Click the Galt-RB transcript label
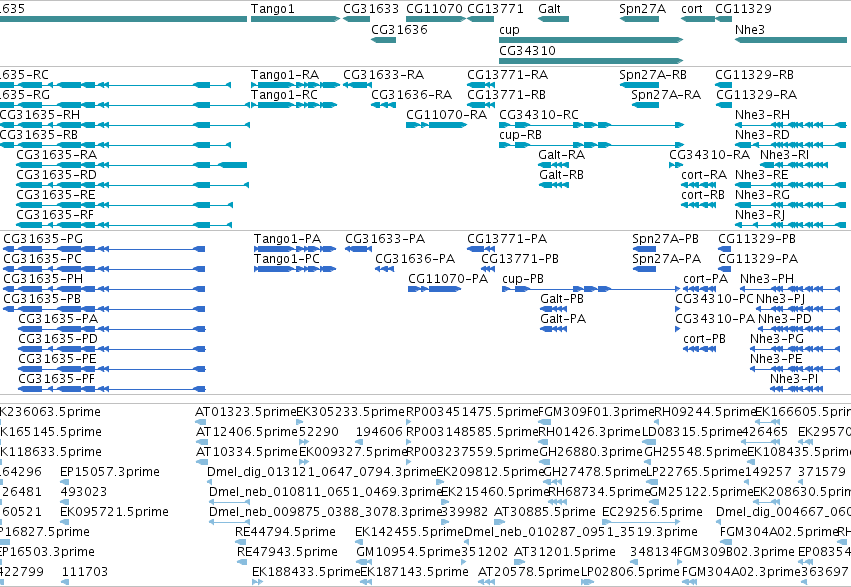851x587 pixels. point(561,175)
